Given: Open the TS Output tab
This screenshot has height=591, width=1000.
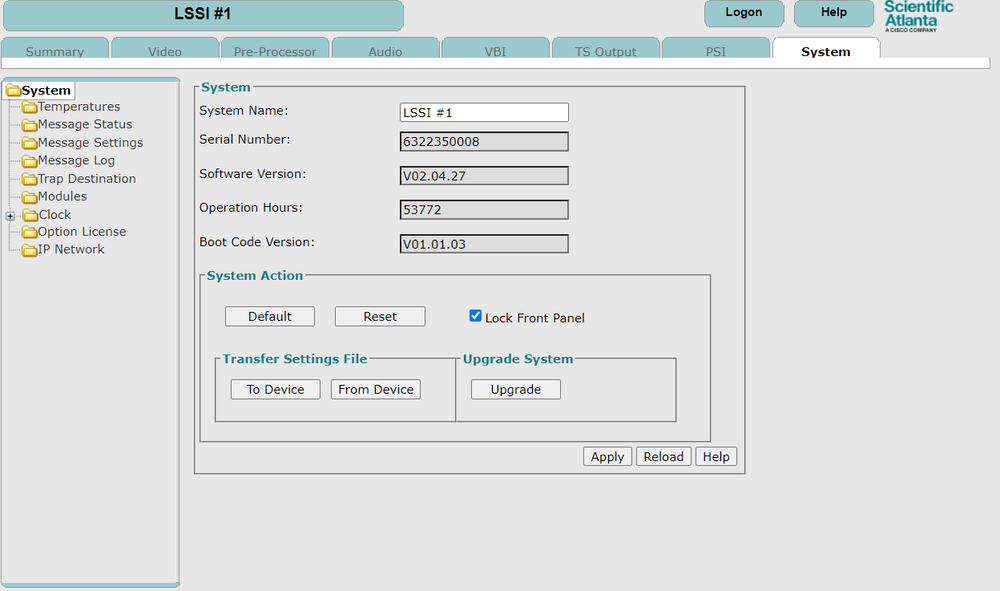Looking at the screenshot, I should pos(605,49).
